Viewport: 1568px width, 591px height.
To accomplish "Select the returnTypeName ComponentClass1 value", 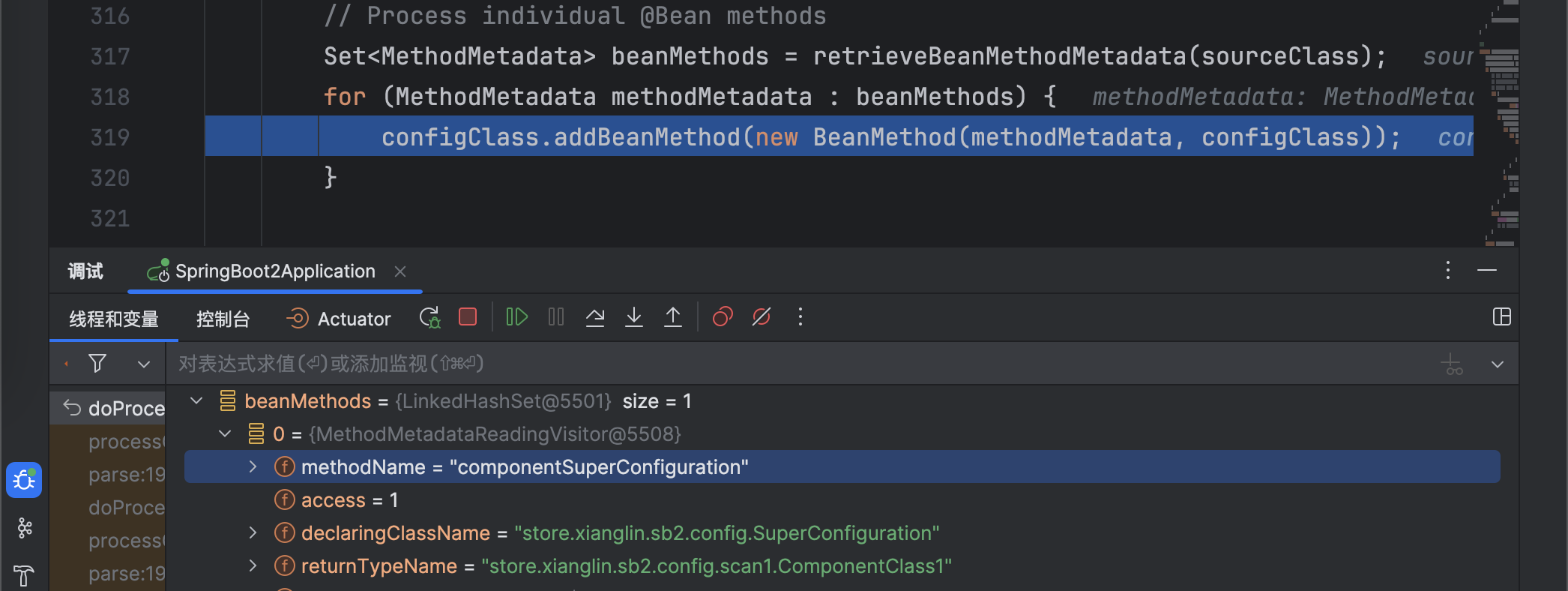I will pos(717,566).
